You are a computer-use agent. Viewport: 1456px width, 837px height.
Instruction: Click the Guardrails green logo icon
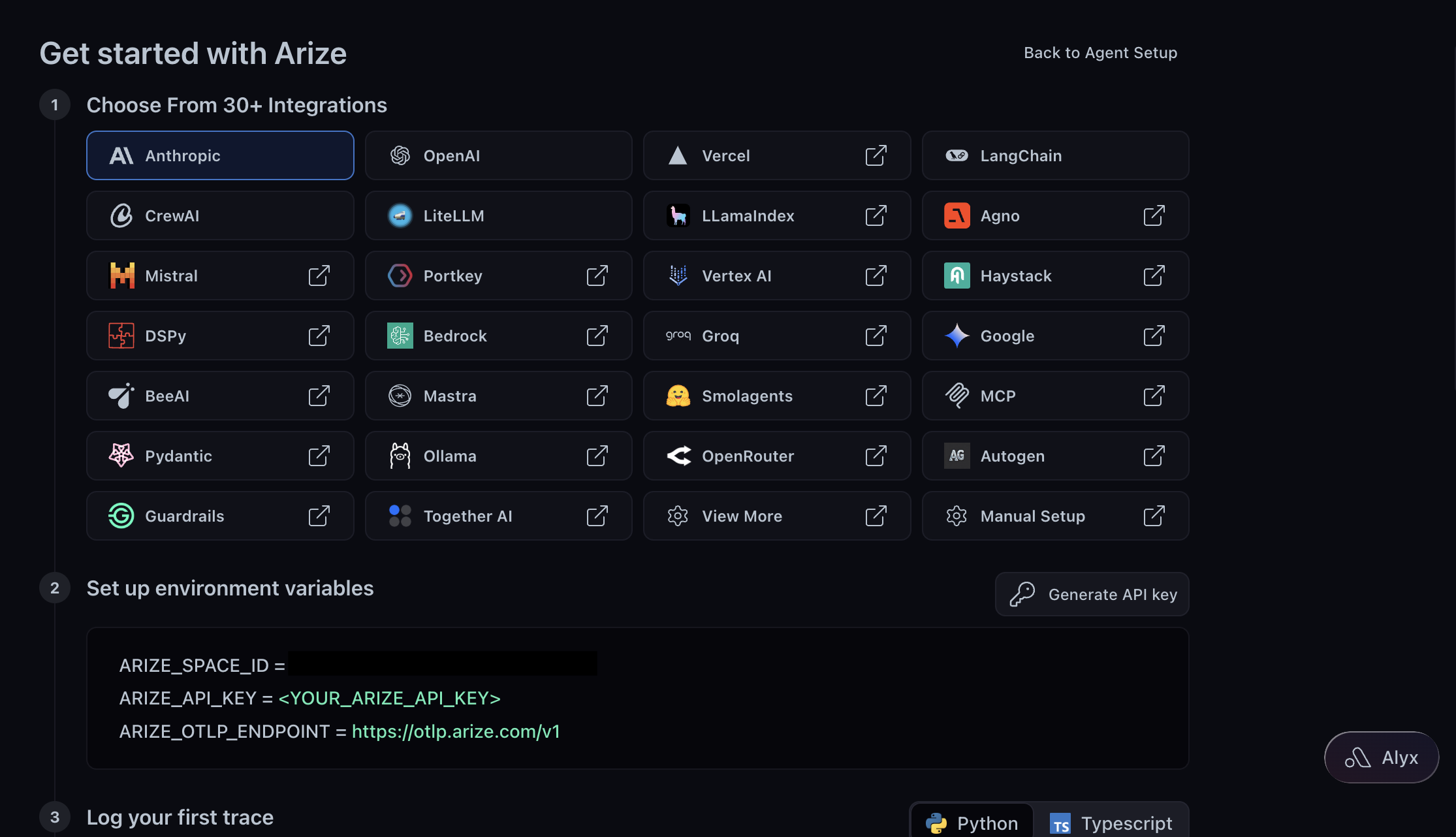(121, 516)
